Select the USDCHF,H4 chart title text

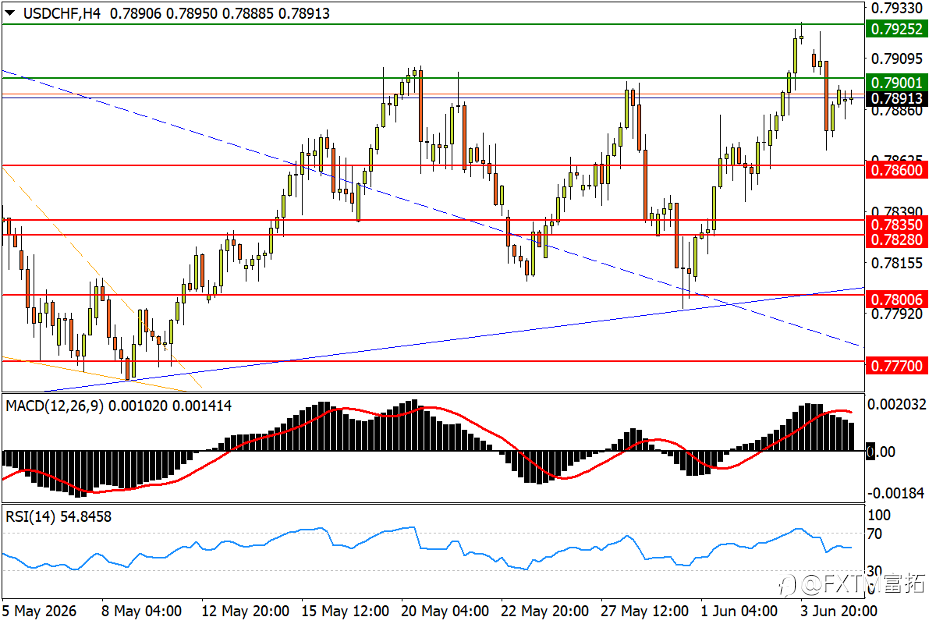point(62,13)
